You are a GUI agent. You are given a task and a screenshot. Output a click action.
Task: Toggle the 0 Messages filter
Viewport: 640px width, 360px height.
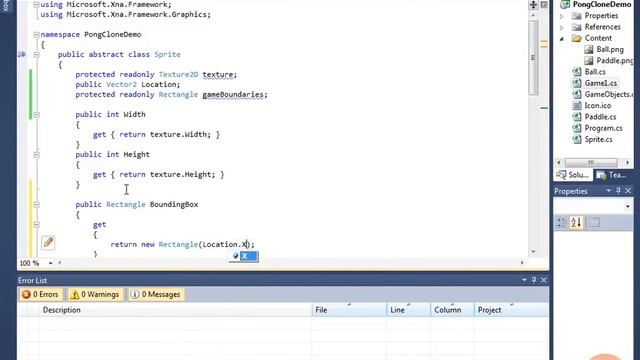tap(156, 294)
